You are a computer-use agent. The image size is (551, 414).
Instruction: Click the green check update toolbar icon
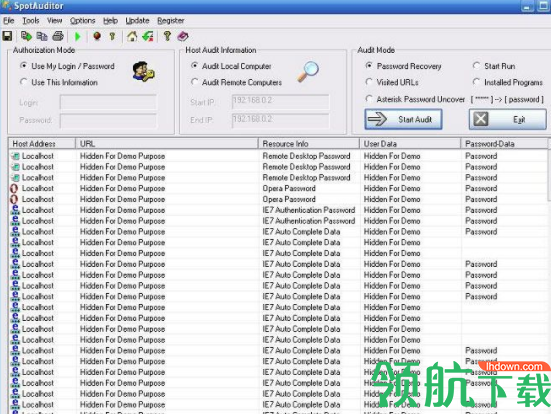[x=148, y=36]
